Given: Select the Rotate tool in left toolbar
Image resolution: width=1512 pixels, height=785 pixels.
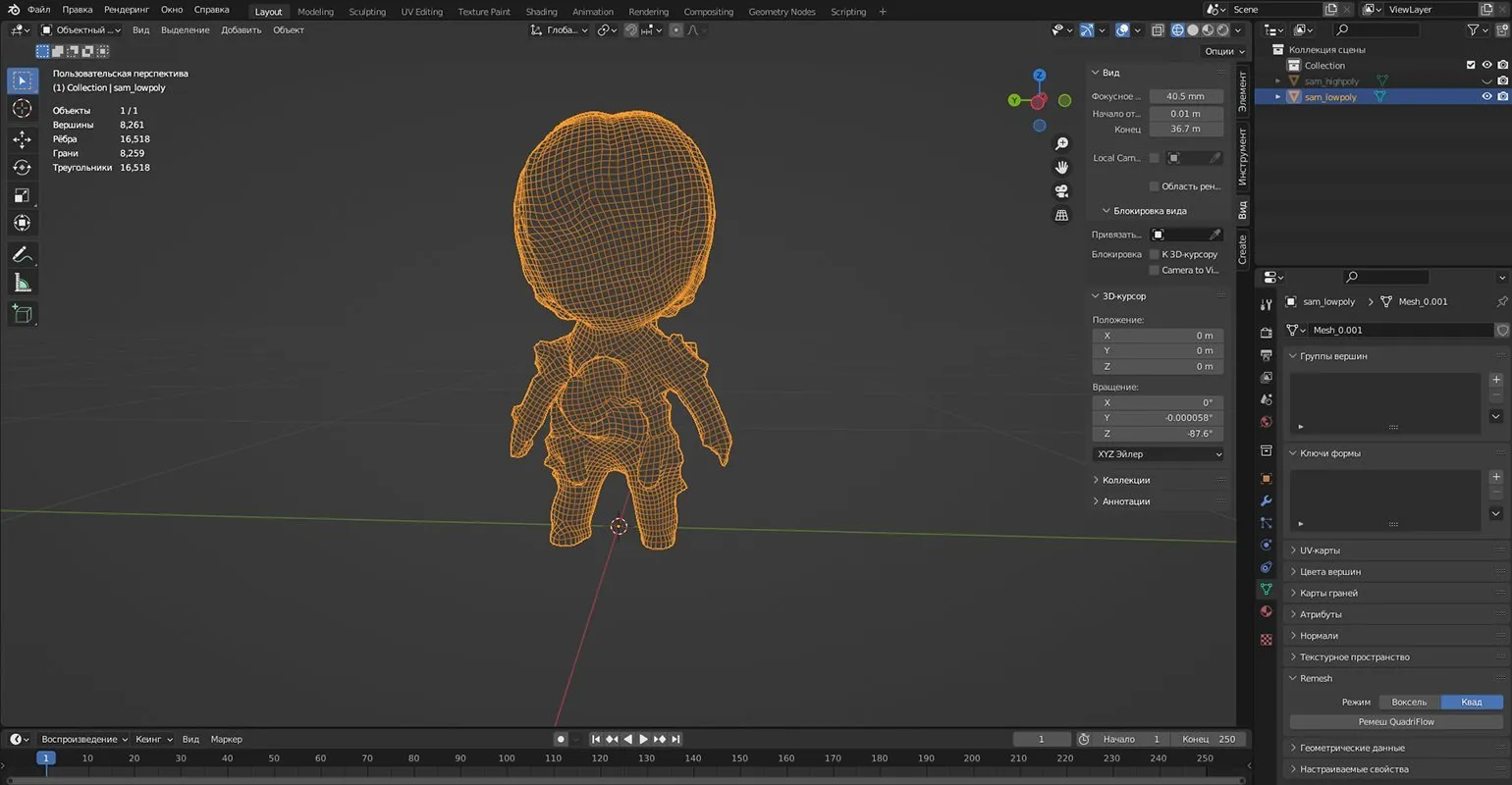Looking at the screenshot, I should [x=22, y=168].
